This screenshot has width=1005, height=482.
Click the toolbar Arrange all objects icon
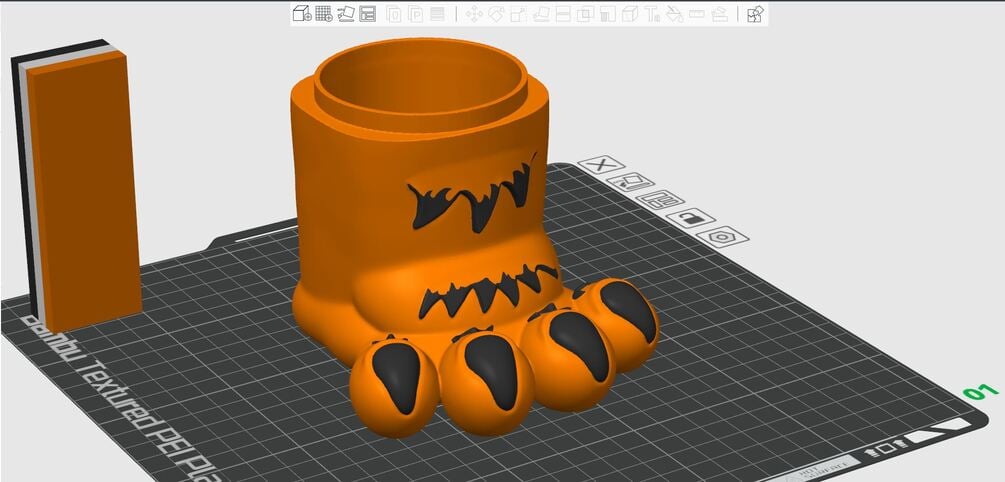point(367,13)
